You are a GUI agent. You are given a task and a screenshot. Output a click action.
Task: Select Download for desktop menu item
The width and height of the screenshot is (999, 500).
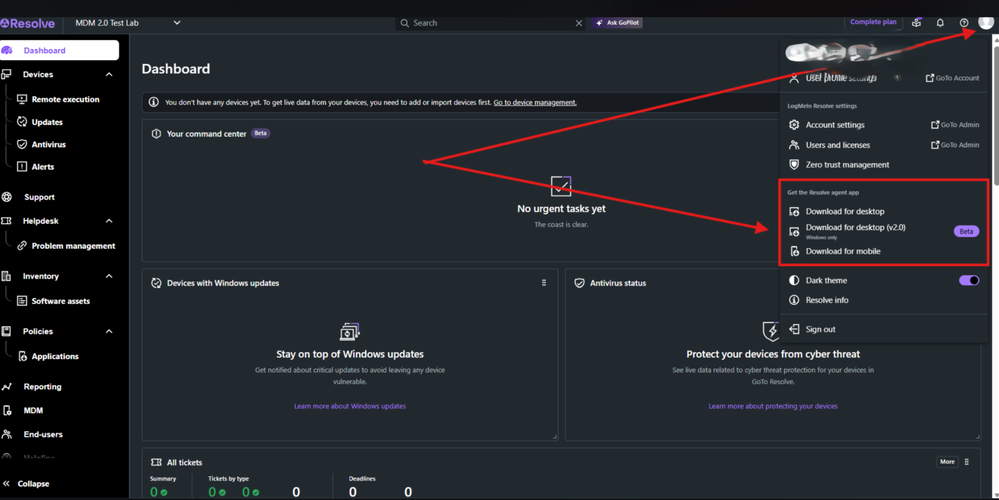(x=844, y=212)
